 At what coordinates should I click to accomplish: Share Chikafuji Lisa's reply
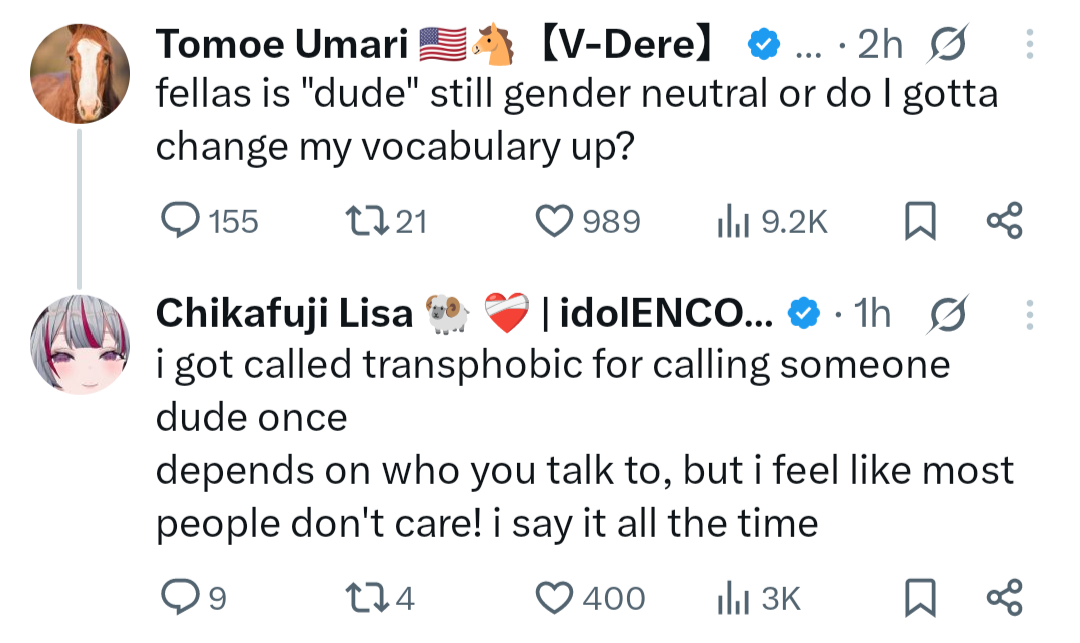(x=1004, y=597)
